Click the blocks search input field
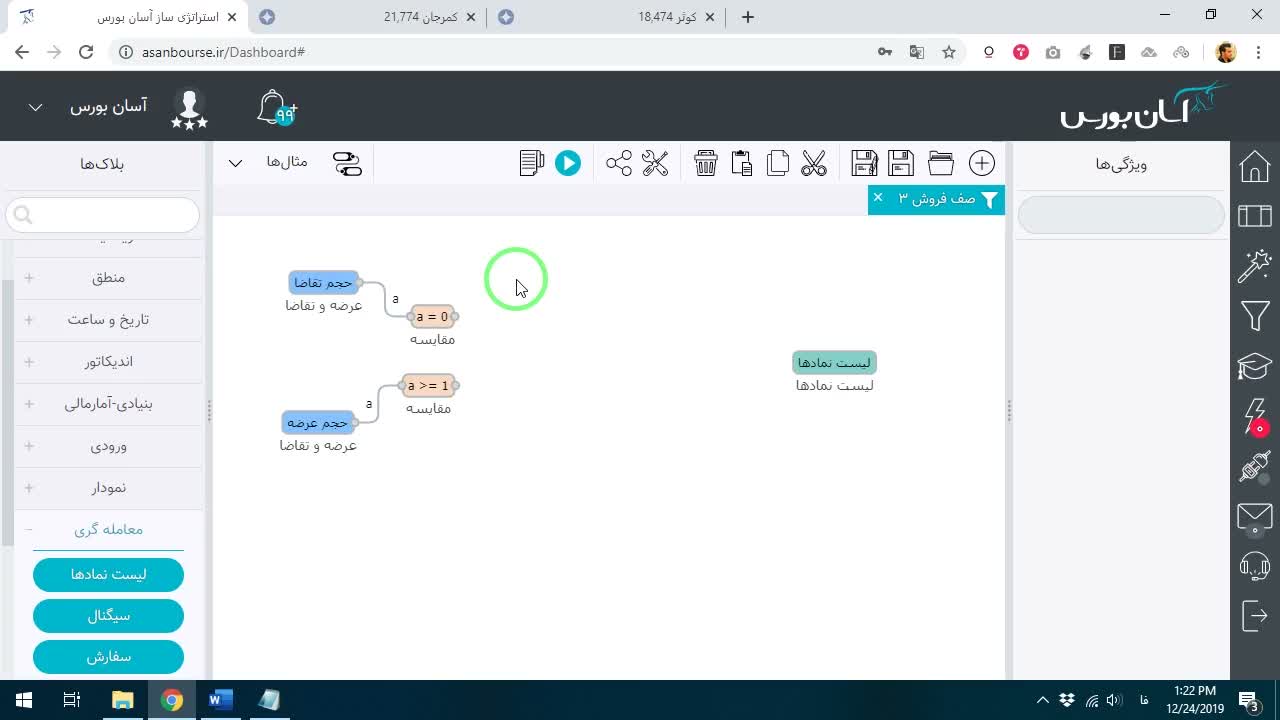1280x720 pixels. pyautogui.click(x=103, y=215)
